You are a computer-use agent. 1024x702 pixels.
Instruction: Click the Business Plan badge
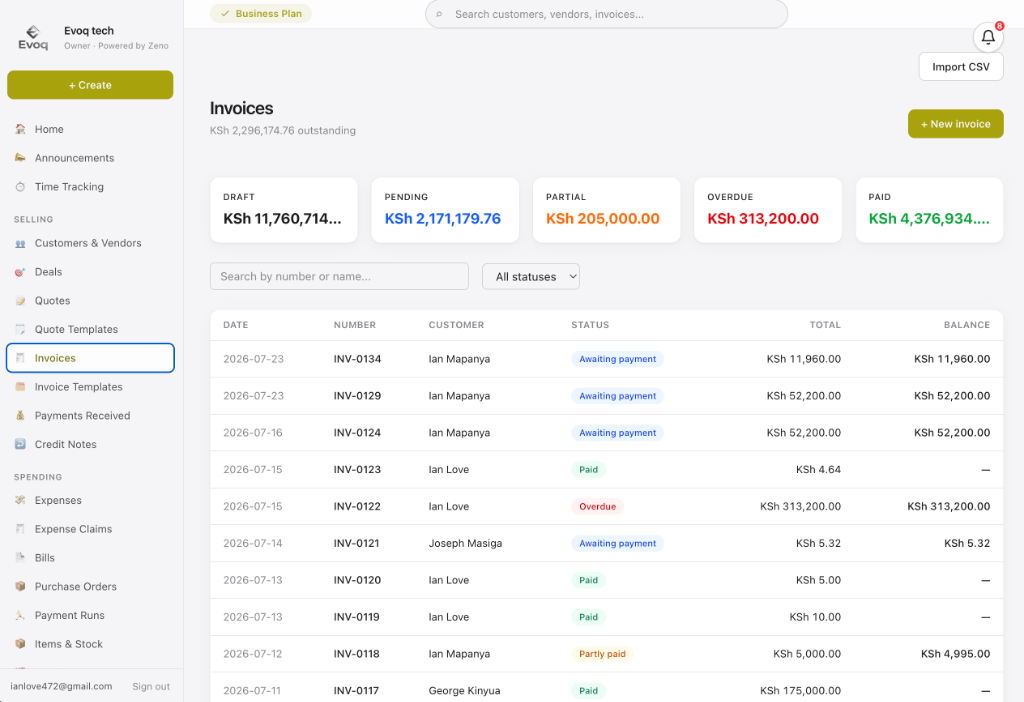(x=261, y=14)
